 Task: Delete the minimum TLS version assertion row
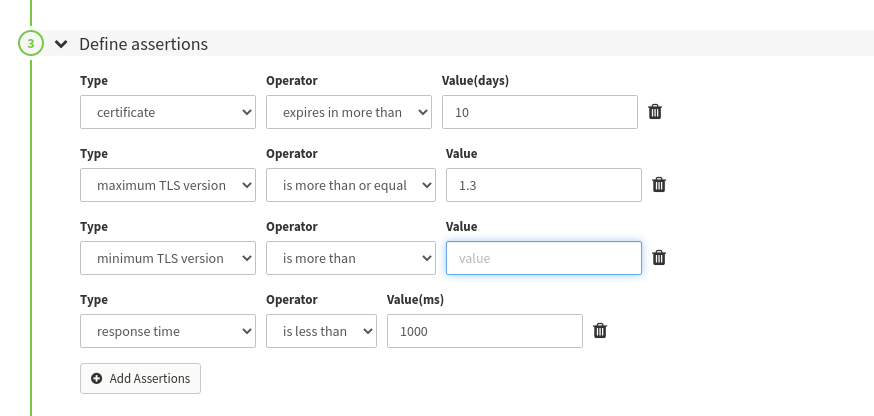(659, 258)
